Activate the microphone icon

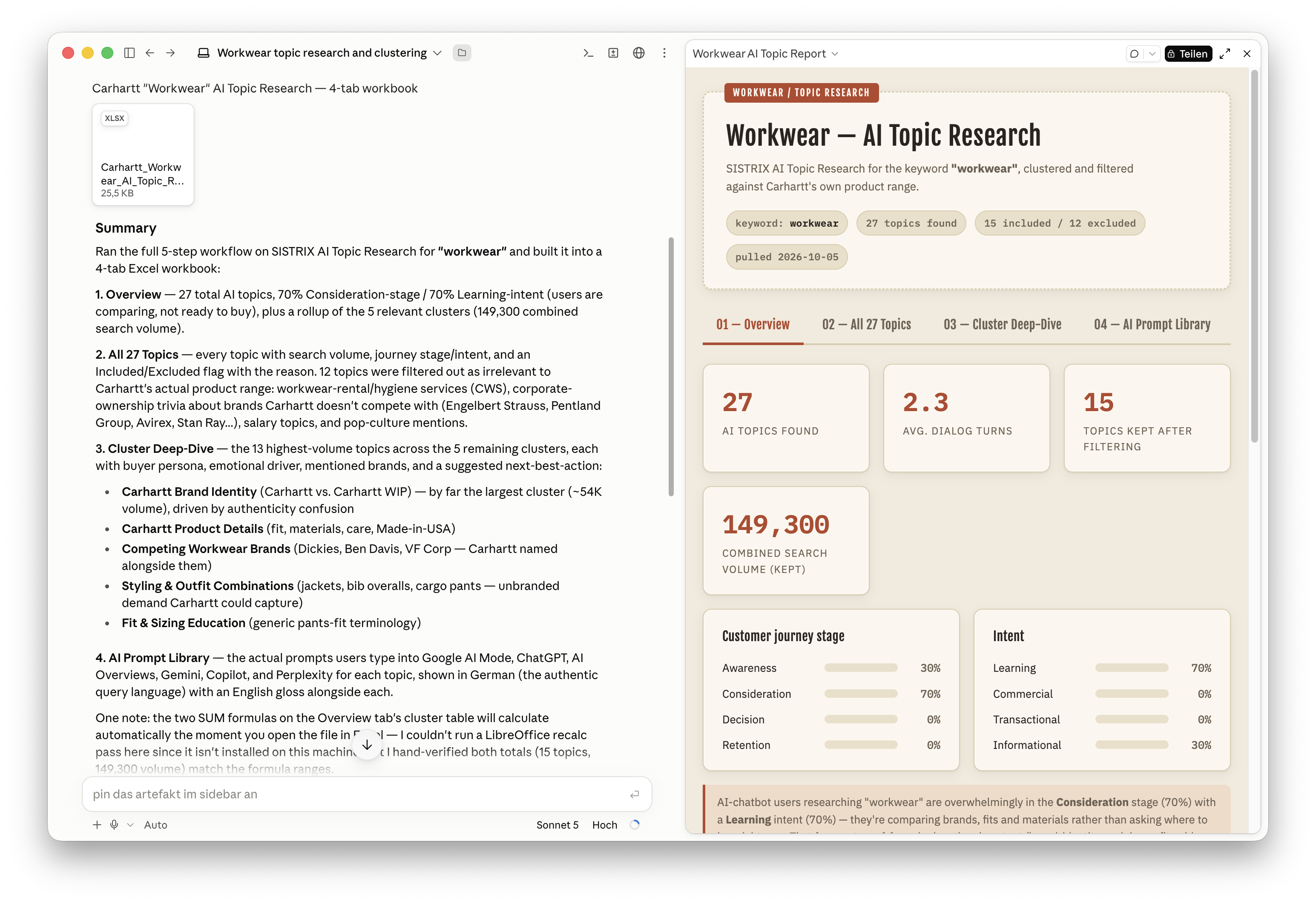114,825
